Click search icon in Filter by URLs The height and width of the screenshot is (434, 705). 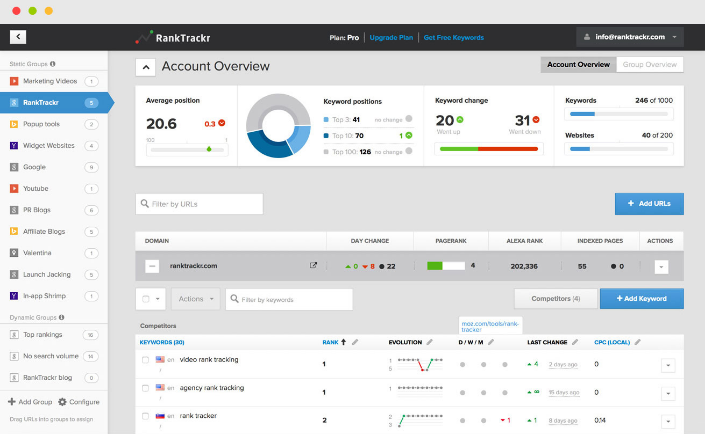[144, 204]
